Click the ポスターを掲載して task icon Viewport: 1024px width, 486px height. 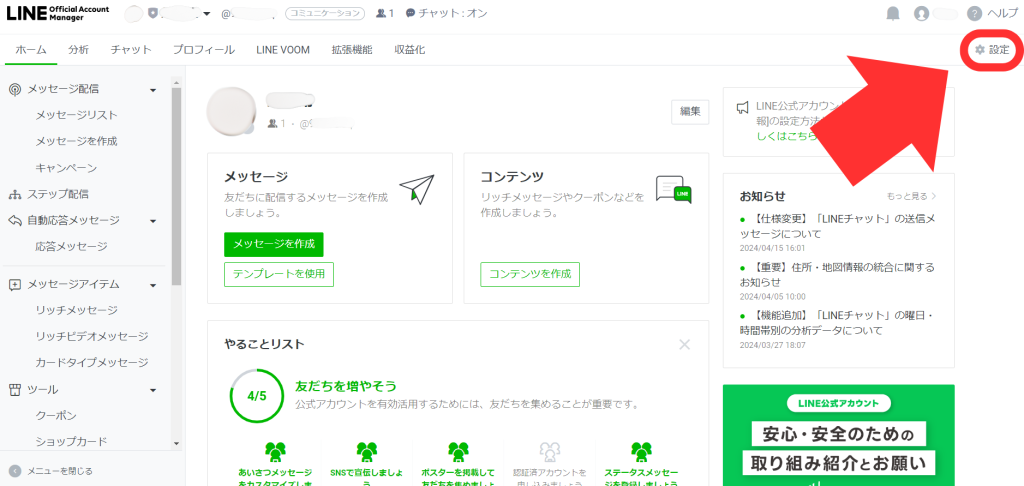(458, 451)
